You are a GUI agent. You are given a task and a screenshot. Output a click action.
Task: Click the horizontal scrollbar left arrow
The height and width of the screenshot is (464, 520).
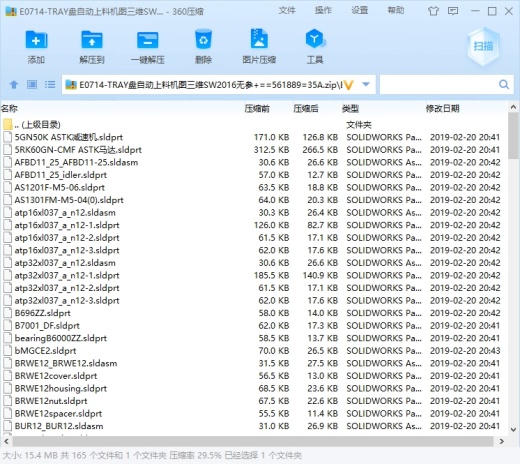pos(7,441)
